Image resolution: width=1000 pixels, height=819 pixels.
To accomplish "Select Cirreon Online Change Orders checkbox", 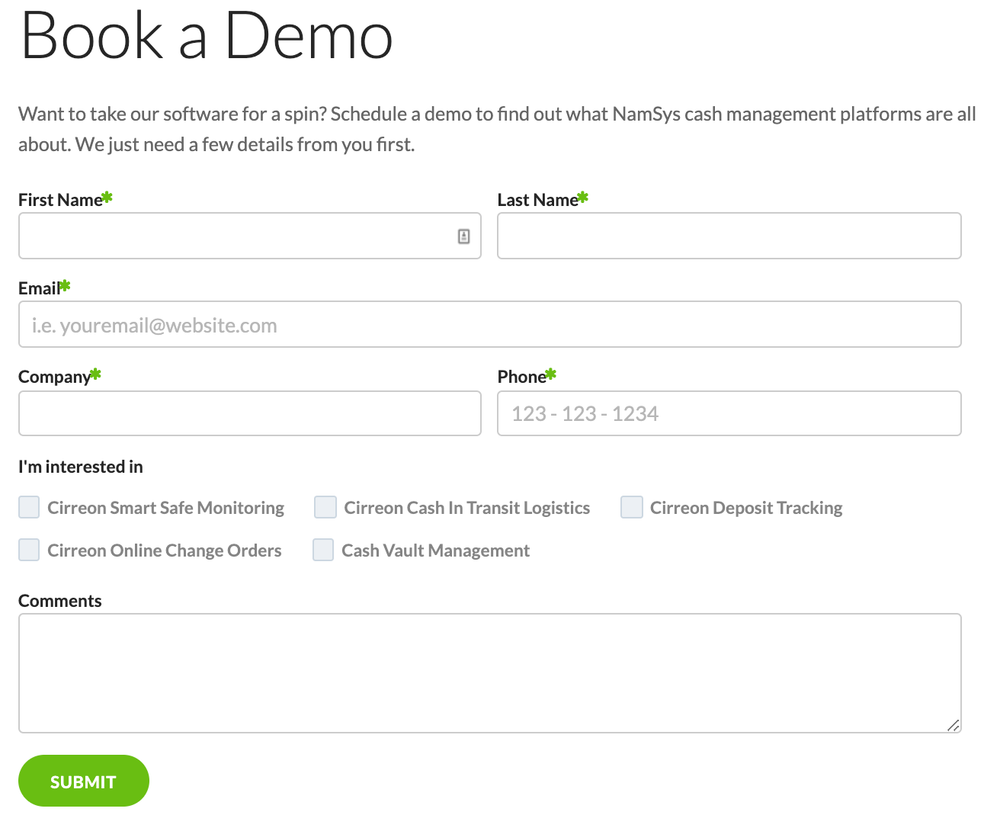I will click(29, 550).
